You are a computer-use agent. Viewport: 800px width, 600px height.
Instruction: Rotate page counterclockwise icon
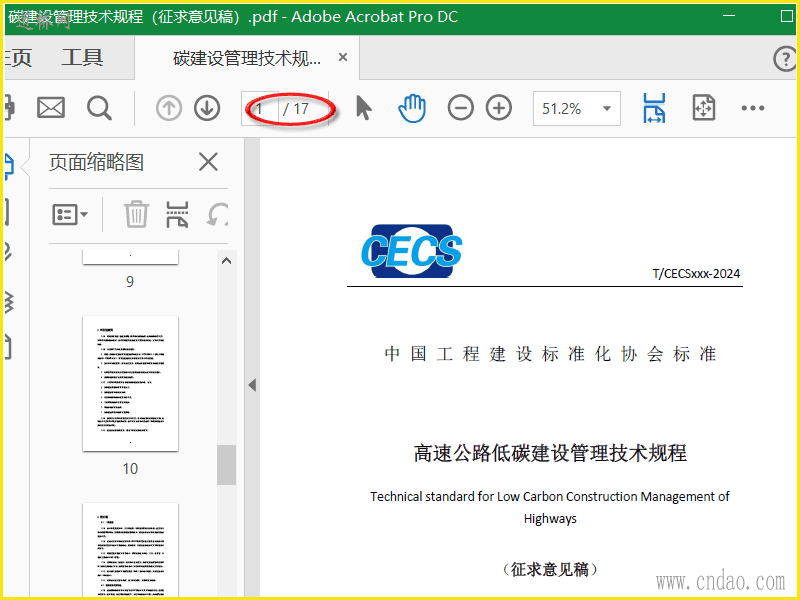click(217, 214)
